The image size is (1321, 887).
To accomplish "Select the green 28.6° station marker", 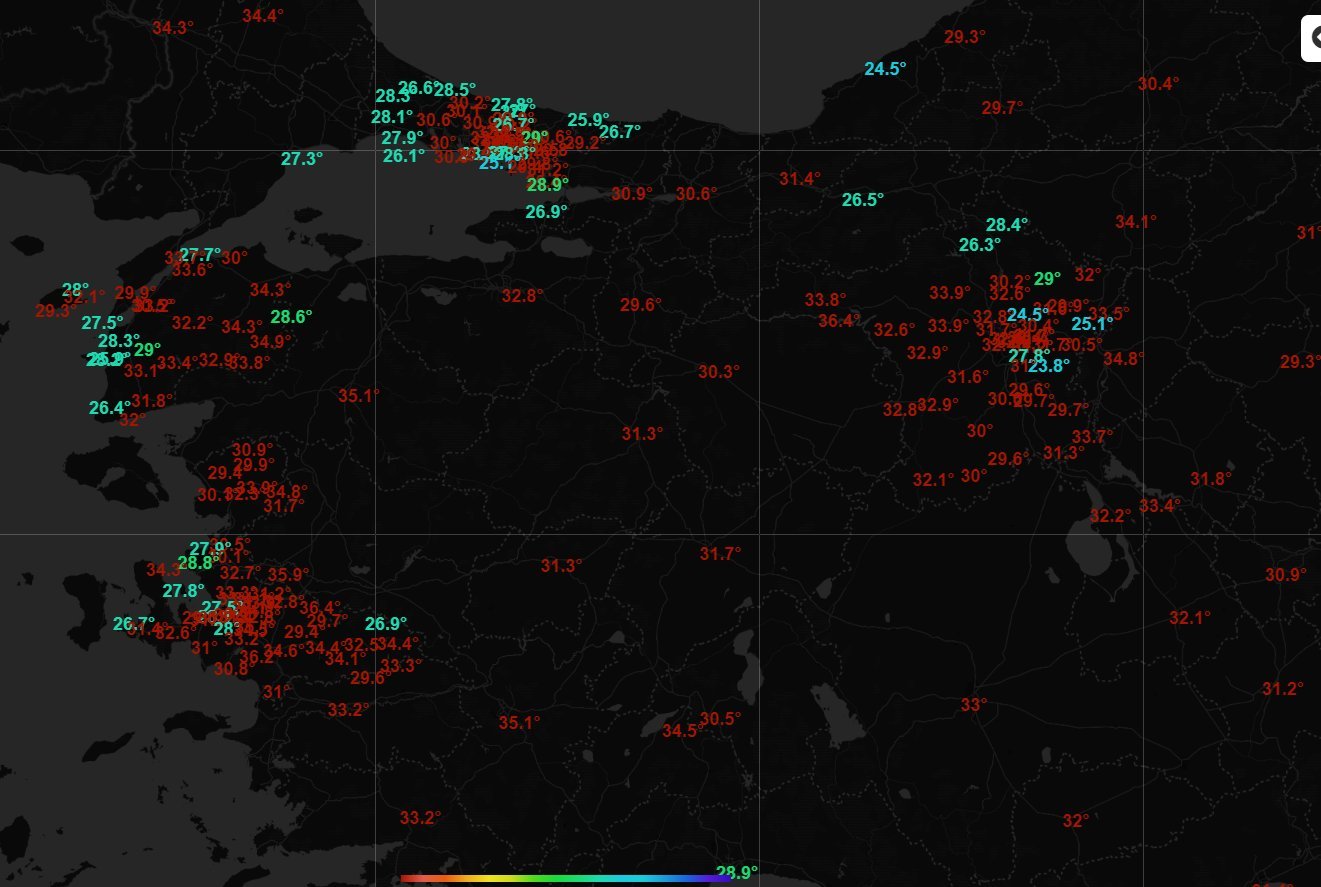I will [x=291, y=317].
